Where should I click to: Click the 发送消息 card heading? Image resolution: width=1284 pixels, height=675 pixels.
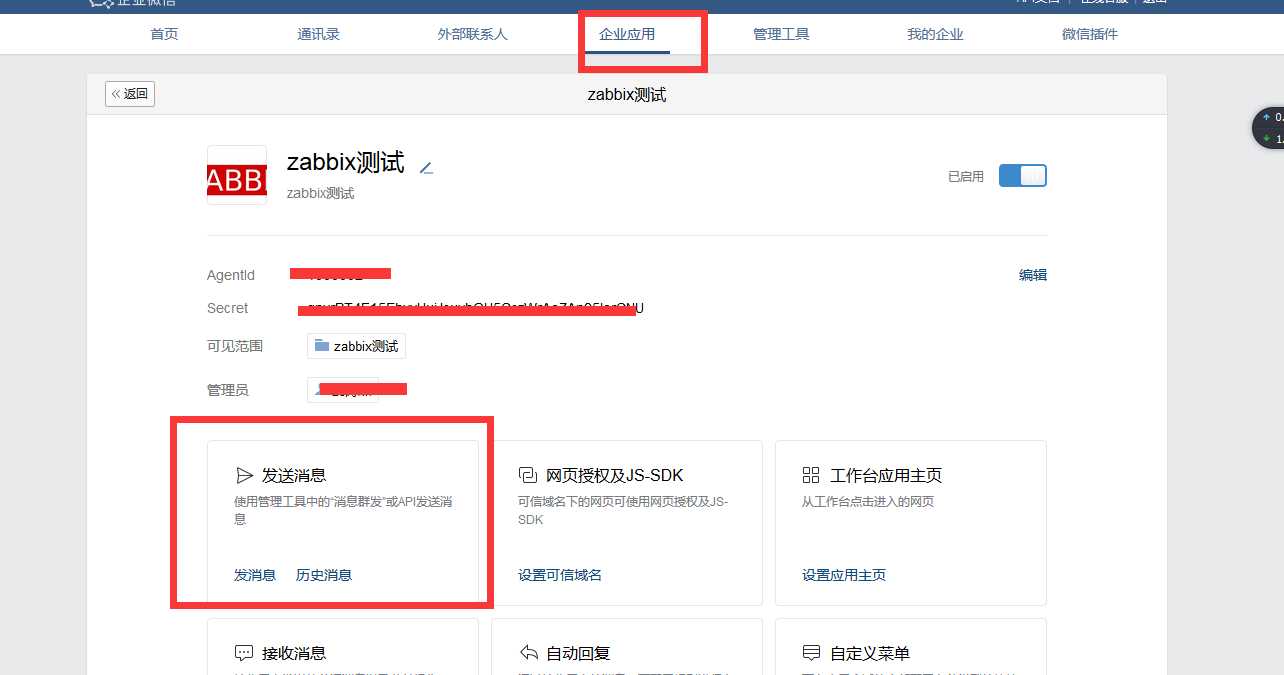[294, 475]
